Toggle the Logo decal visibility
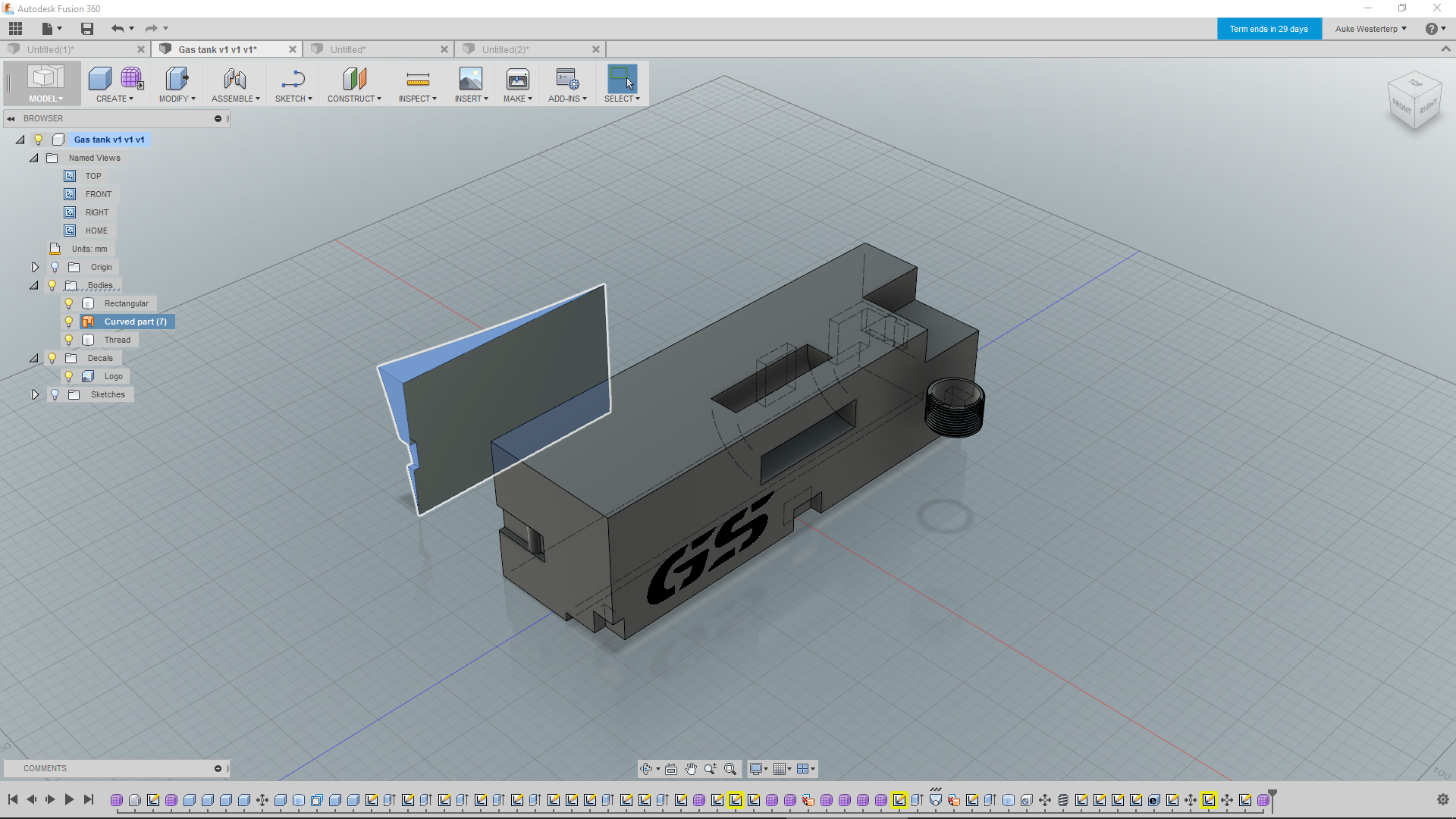 click(69, 375)
